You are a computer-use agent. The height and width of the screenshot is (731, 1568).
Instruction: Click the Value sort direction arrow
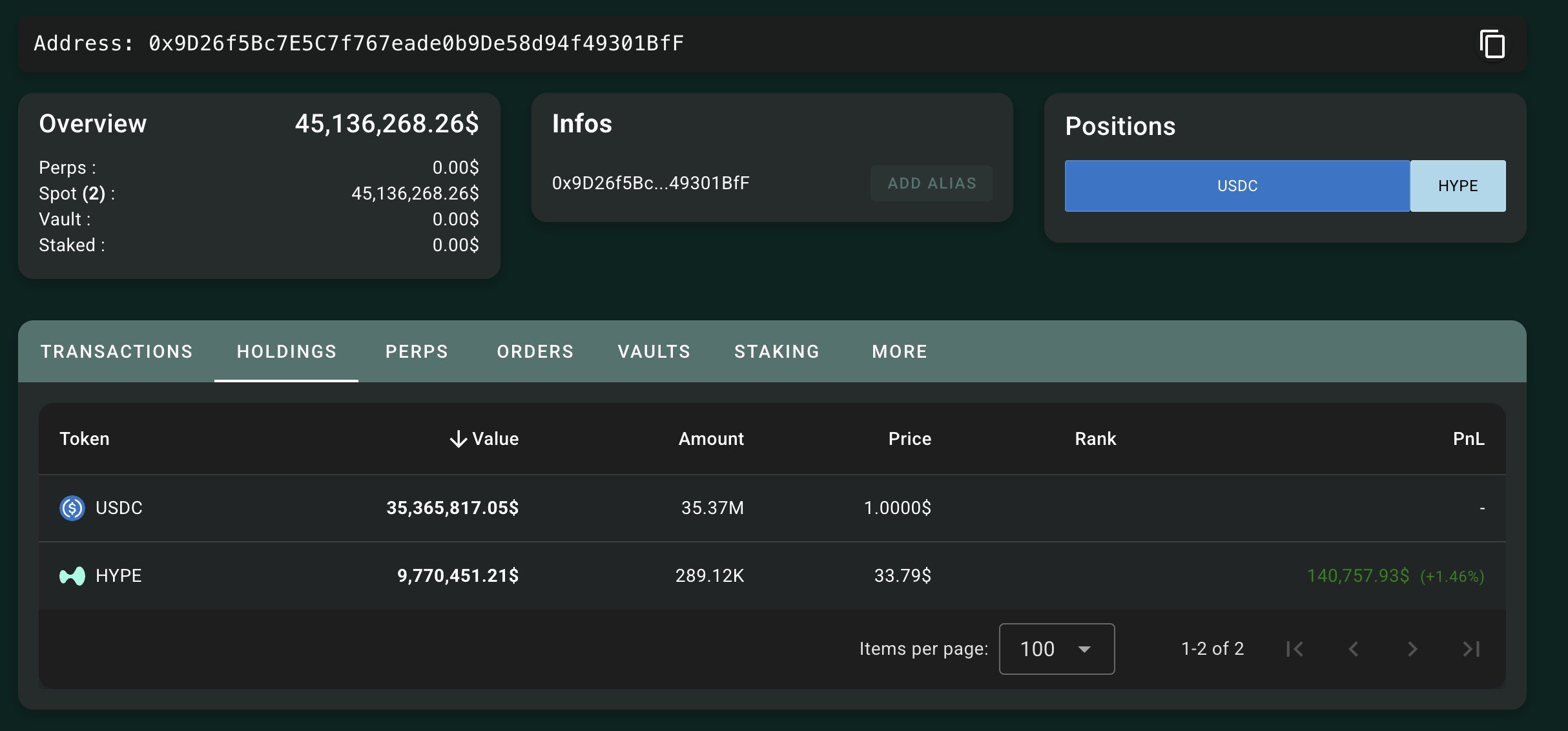coord(458,439)
